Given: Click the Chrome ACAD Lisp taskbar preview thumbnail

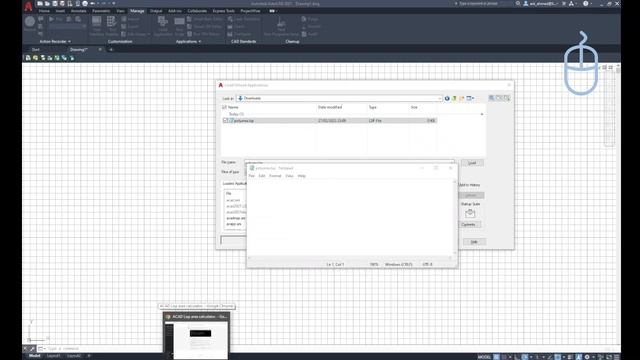Looking at the screenshot, I should pyautogui.click(x=196, y=336).
